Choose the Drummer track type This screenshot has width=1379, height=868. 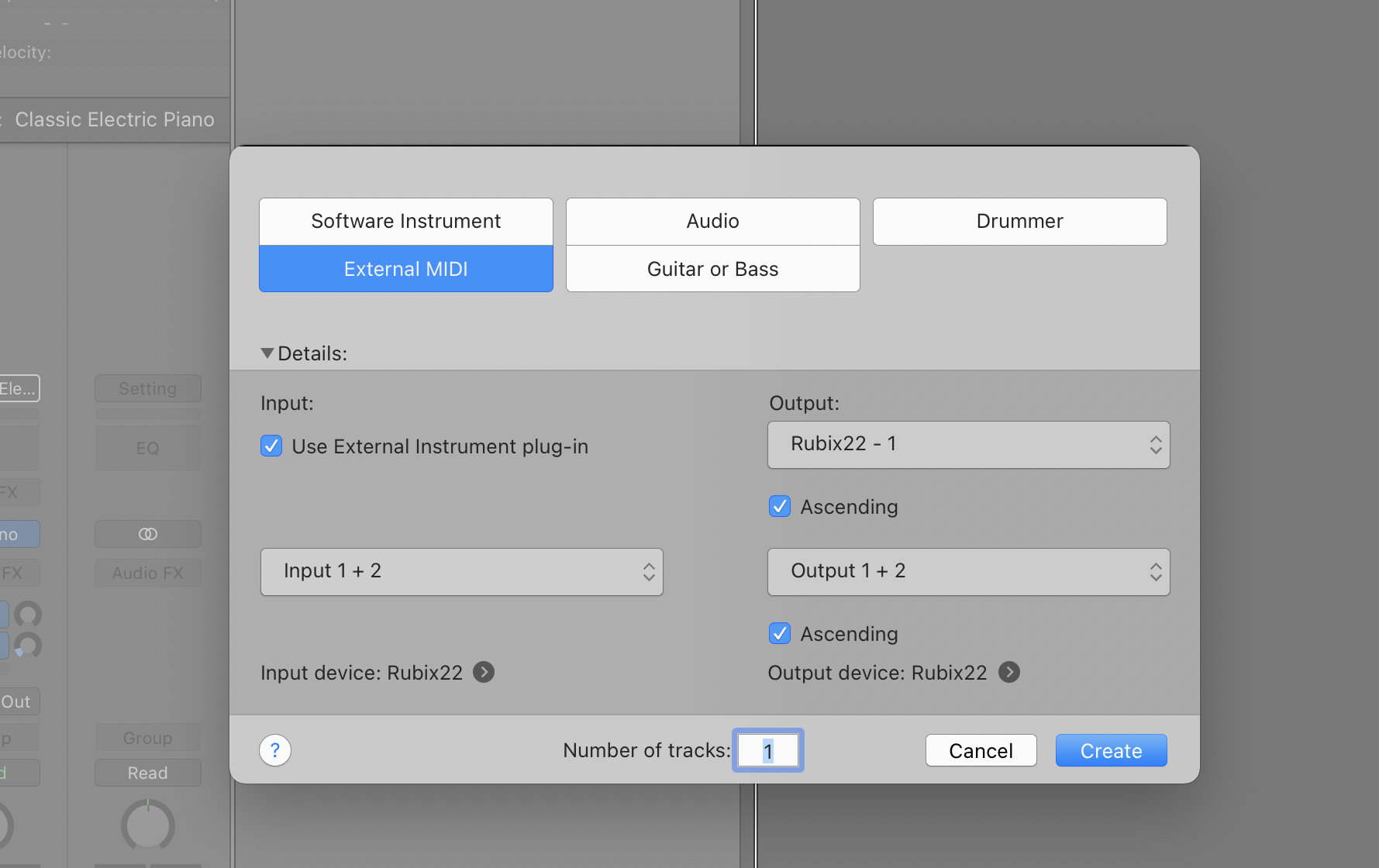click(x=1019, y=222)
